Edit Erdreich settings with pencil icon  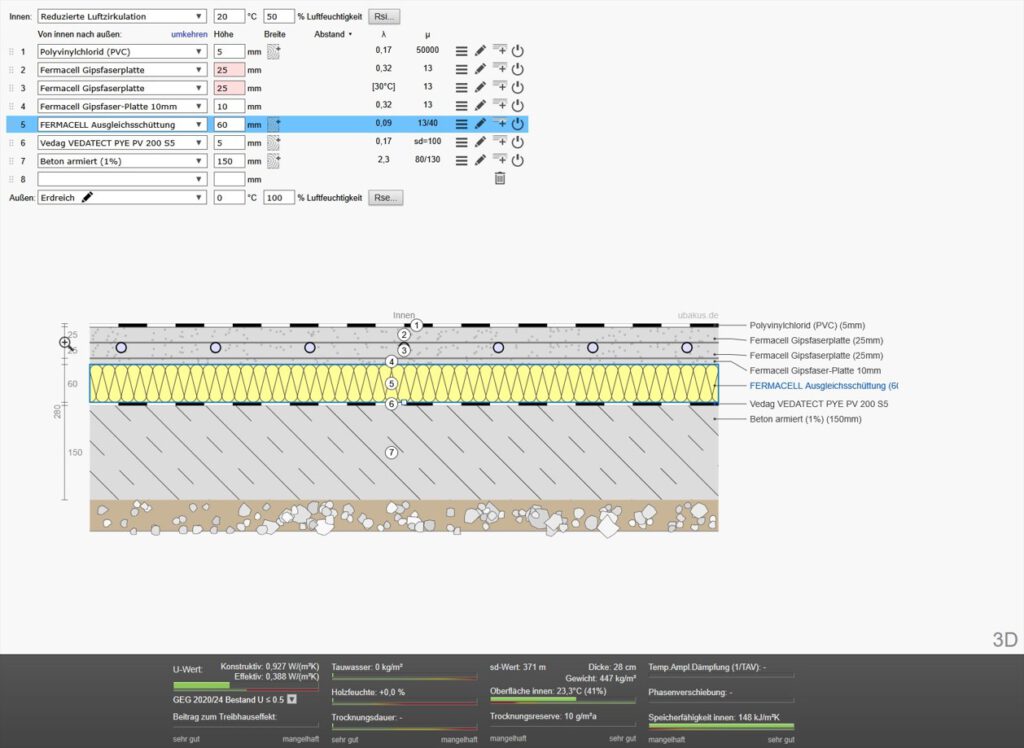pyautogui.click(x=87, y=197)
